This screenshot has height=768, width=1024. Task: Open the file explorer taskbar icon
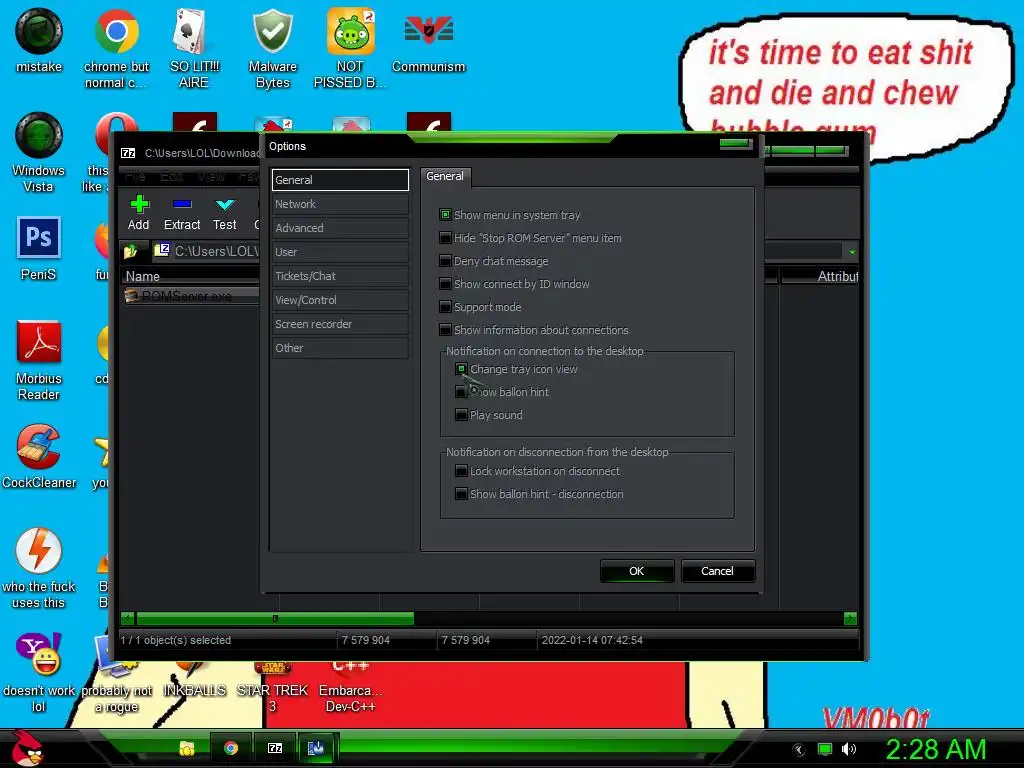(x=187, y=748)
